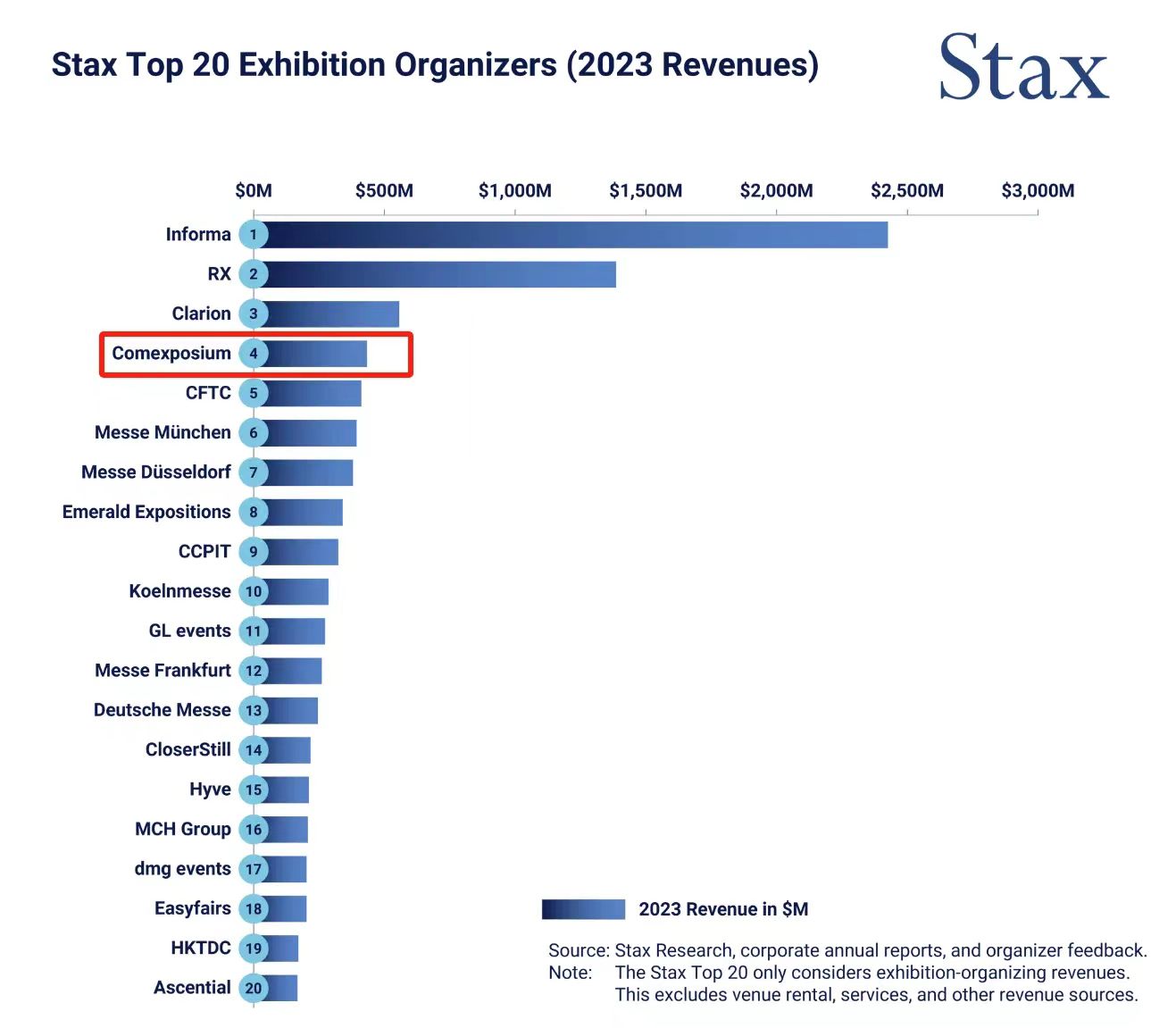
Task: Click the Informa label
Action: point(198,234)
